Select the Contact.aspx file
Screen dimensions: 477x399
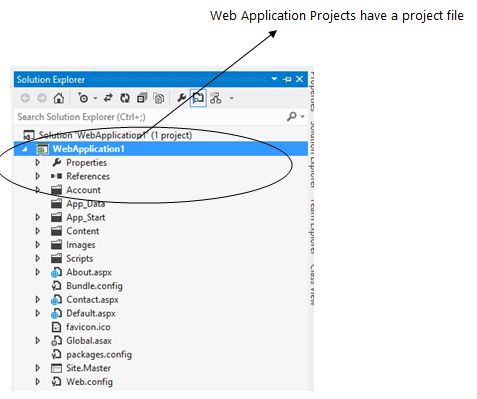[92, 300]
